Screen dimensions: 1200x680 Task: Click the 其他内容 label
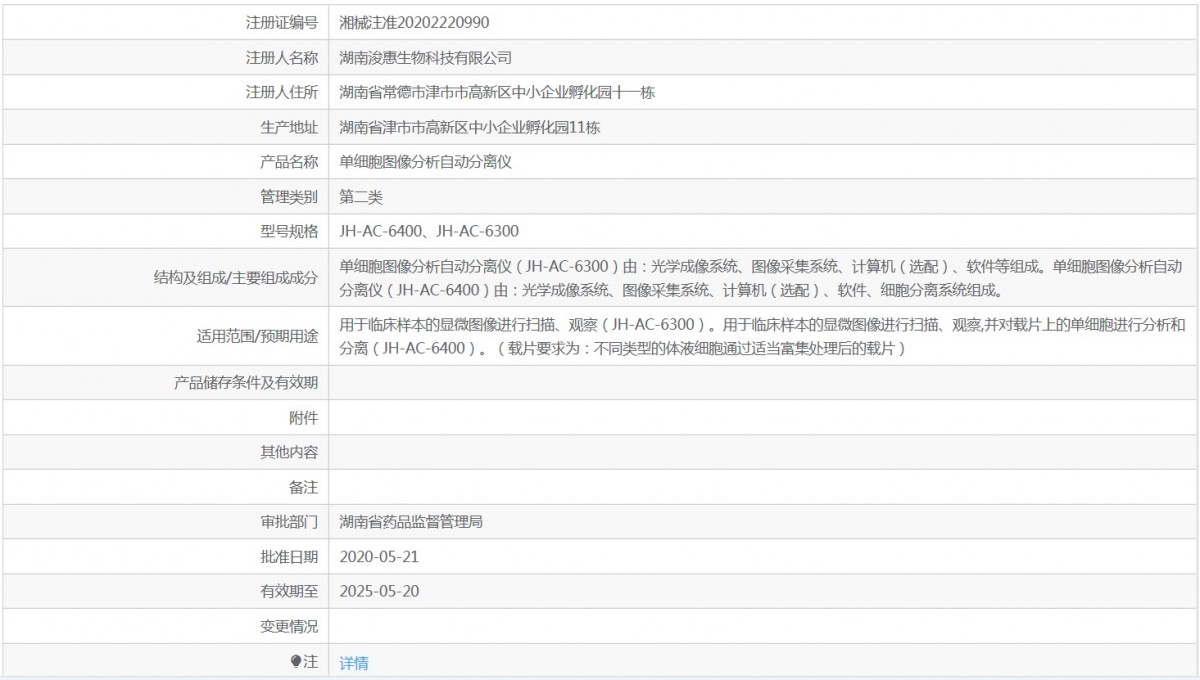pos(289,453)
